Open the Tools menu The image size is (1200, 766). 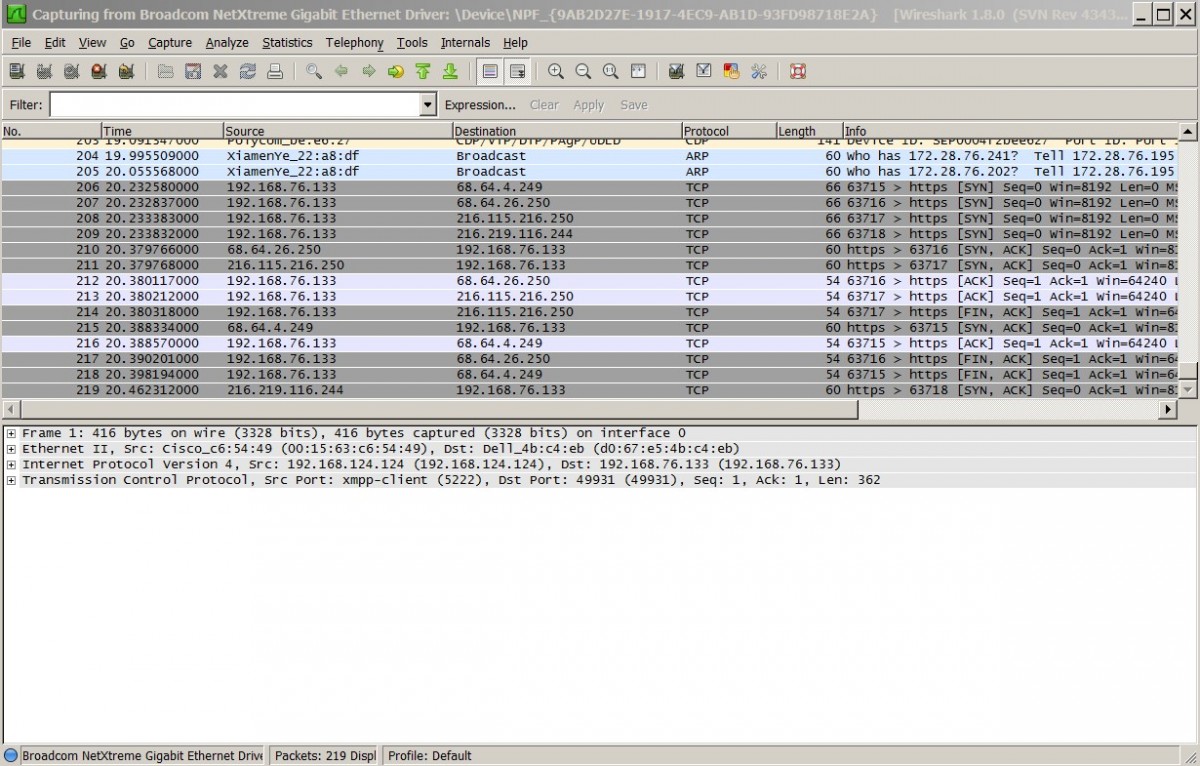(412, 43)
